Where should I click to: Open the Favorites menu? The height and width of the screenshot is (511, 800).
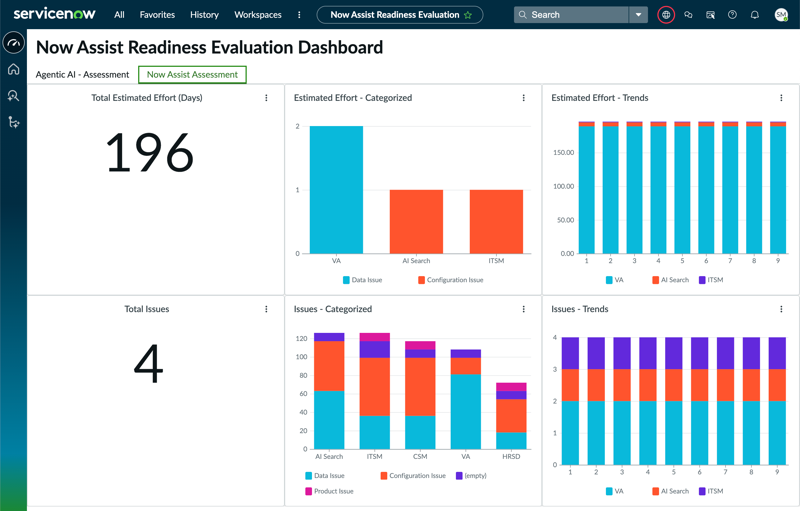pos(157,15)
